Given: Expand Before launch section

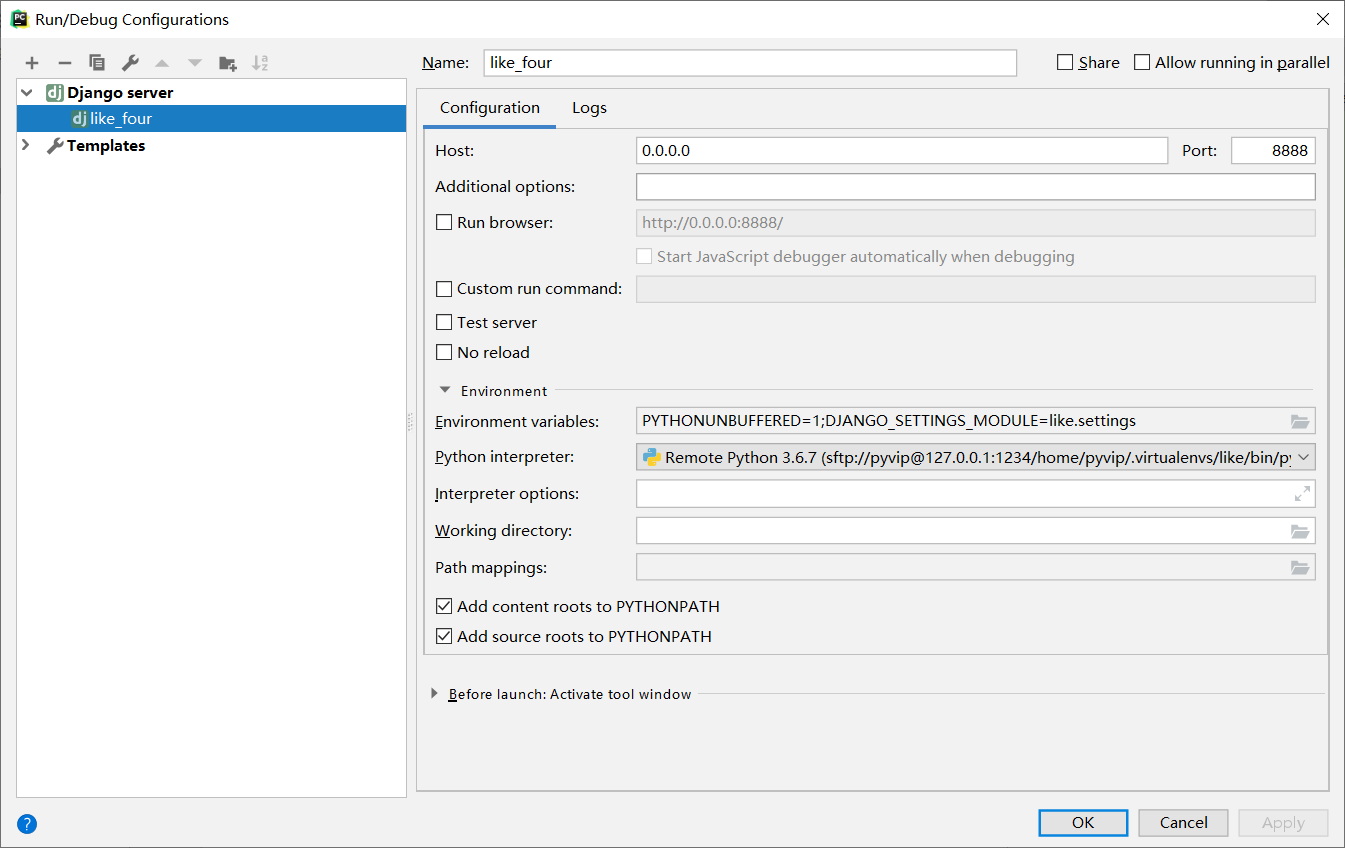Looking at the screenshot, I should (x=434, y=694).
